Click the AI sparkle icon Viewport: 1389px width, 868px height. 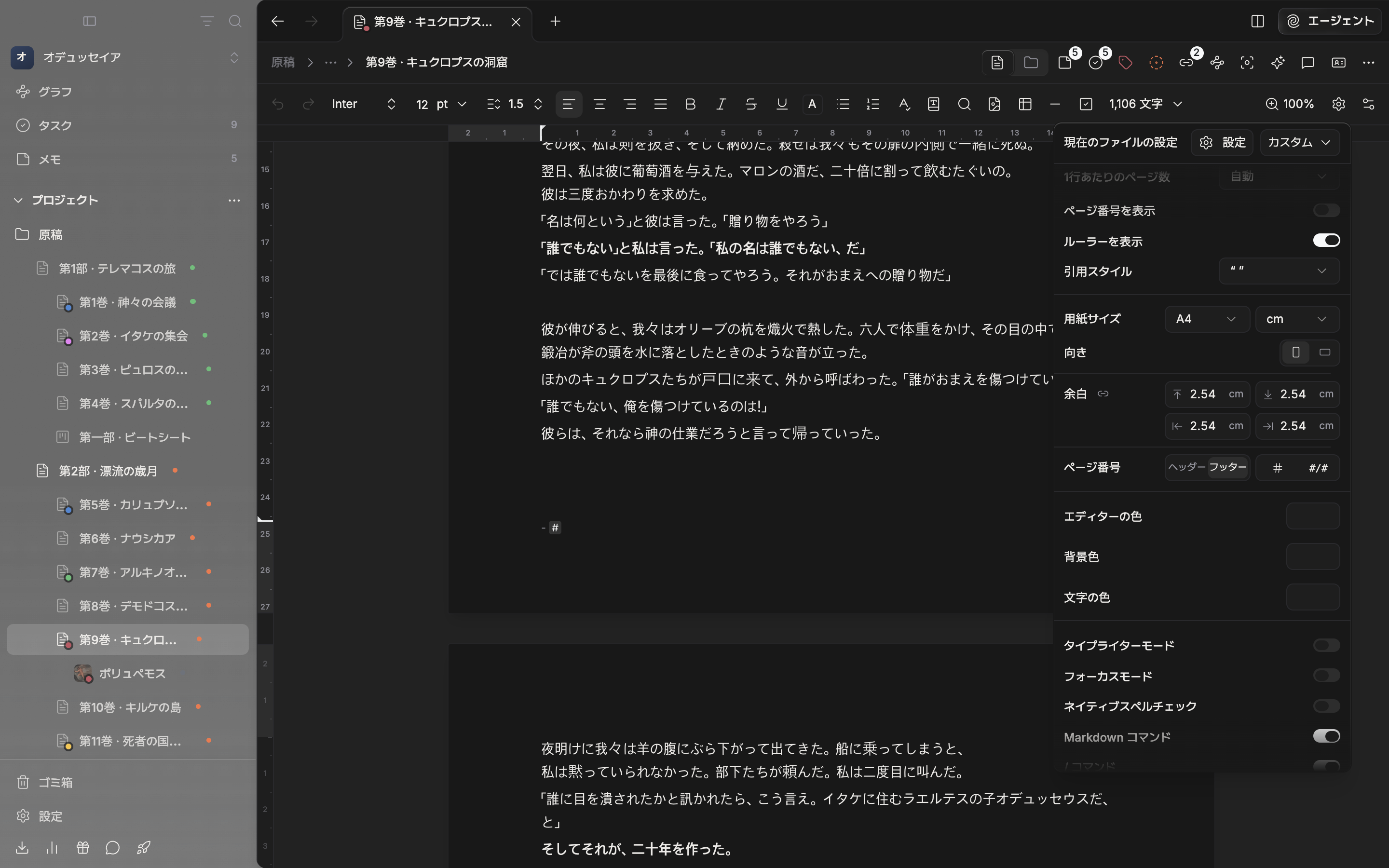tap(1278, 63)
